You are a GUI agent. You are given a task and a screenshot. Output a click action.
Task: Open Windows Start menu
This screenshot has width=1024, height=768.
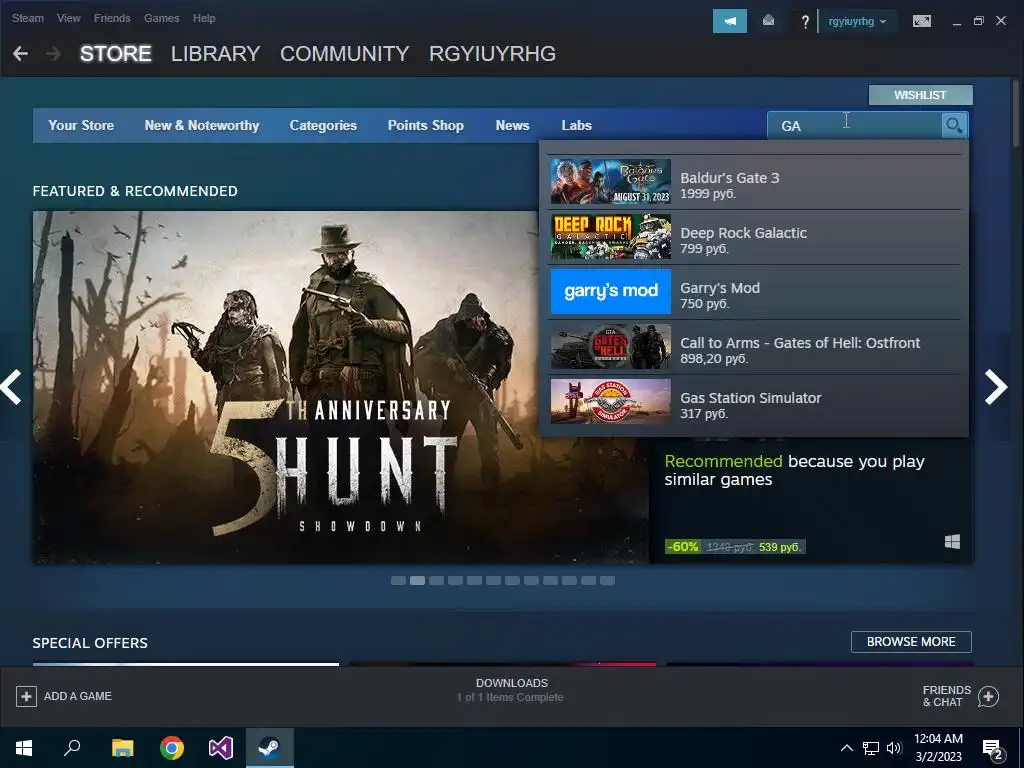click(24, 748)
